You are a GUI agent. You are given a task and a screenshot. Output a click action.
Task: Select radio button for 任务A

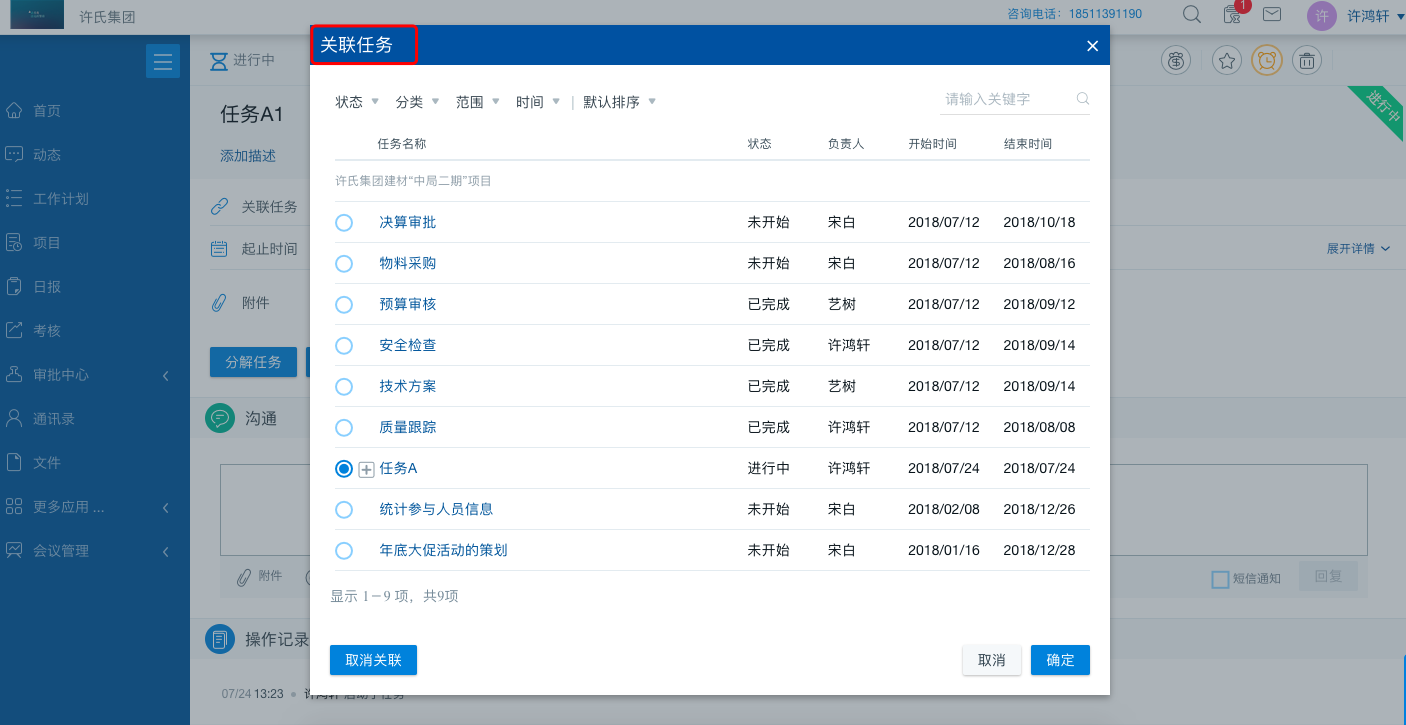pos(344,468)
